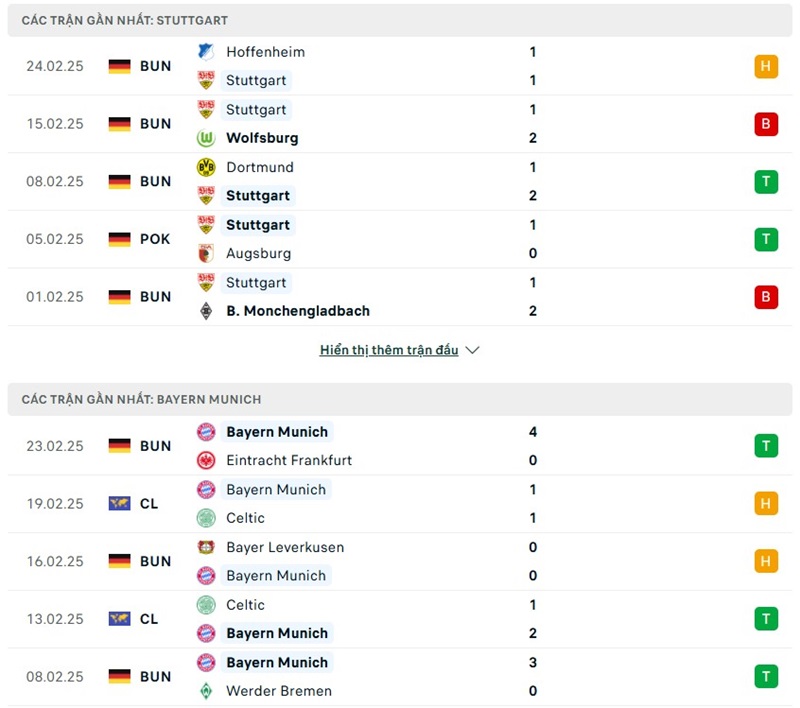Click the 'Hiển thị thêm trận đấu' link
The image size is (800, 708).
(x=389, y=350)
